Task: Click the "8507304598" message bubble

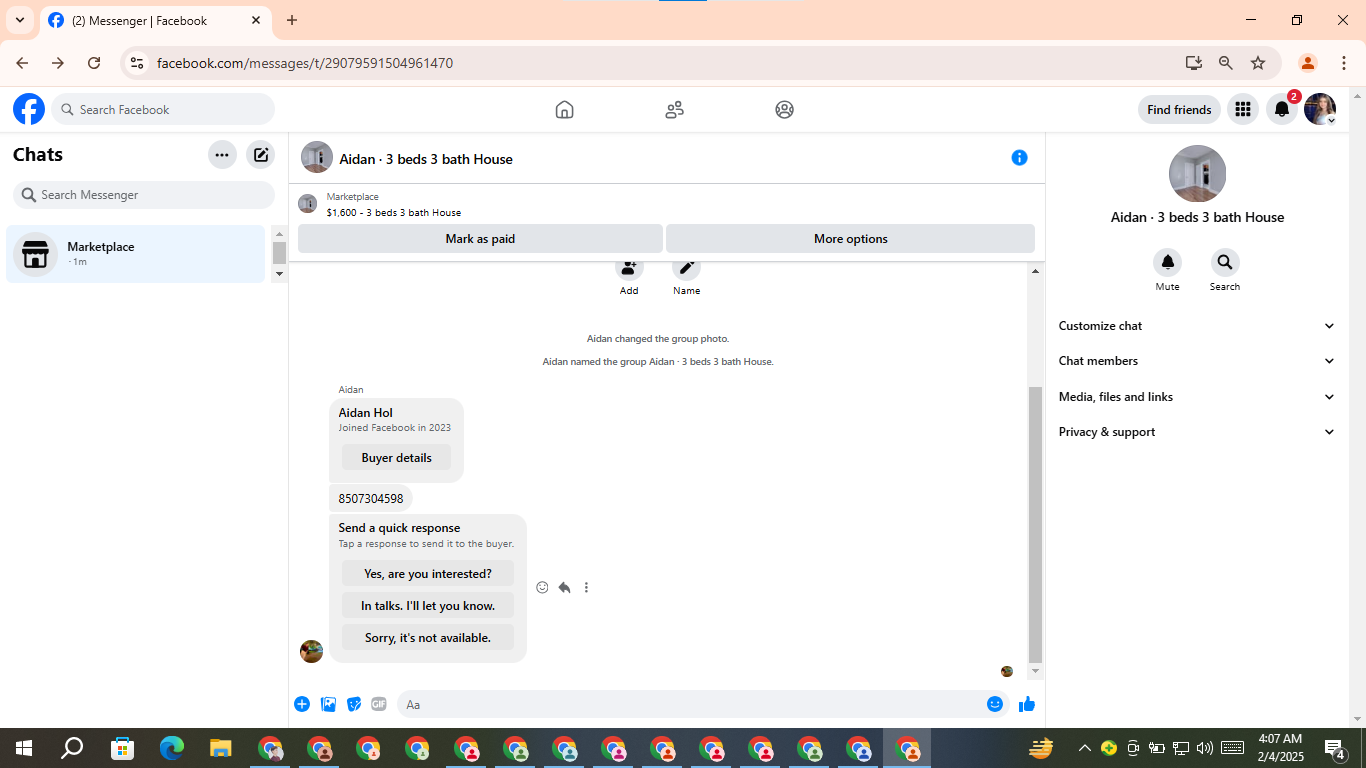Action: coord(371,499)
